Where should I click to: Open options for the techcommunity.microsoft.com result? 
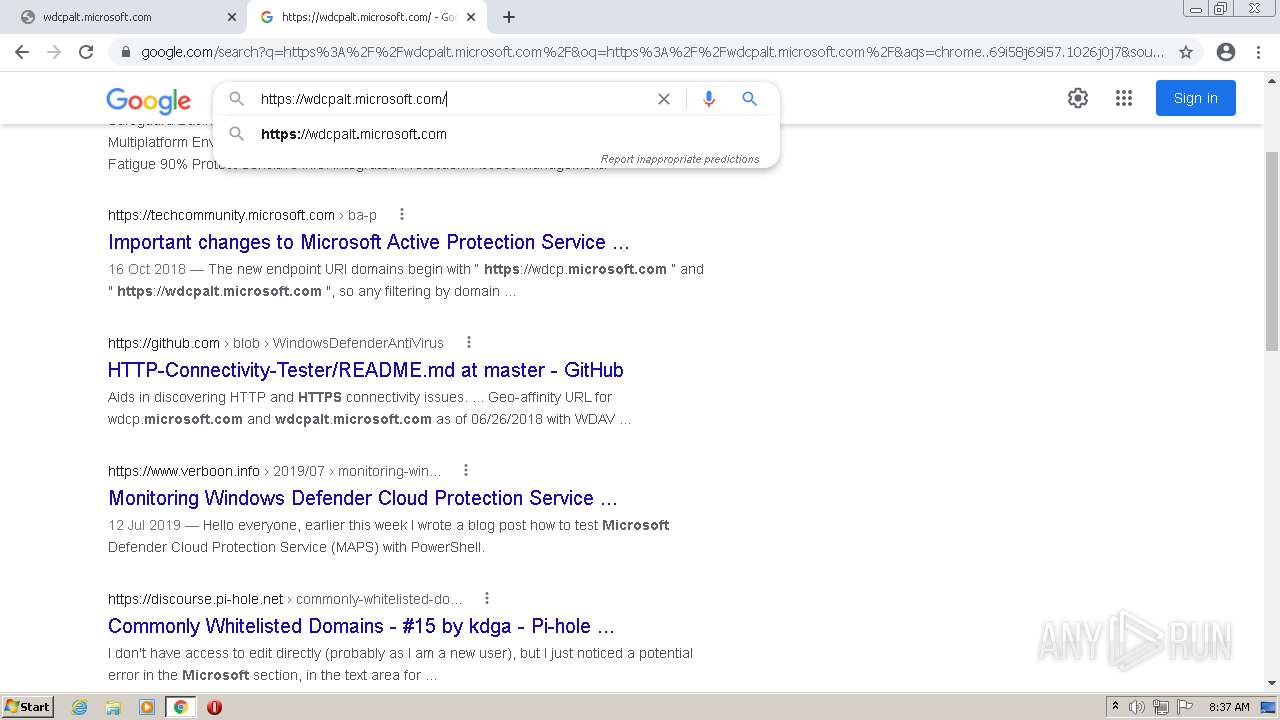402,214
